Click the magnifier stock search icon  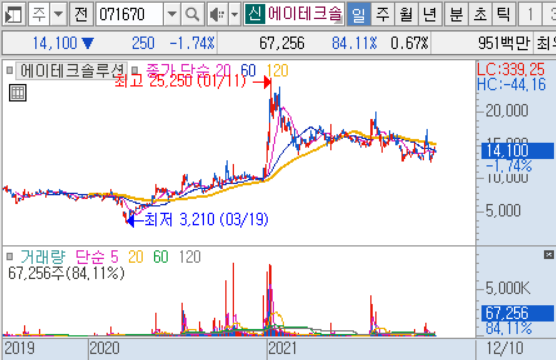pyautogui.click(x=192, y=14)
